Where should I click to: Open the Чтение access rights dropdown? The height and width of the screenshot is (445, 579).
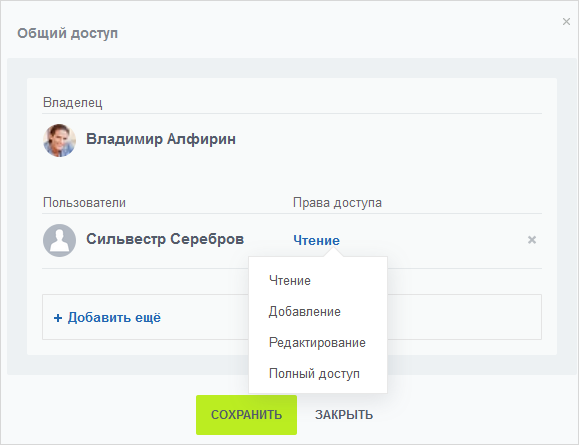coord(316,240)
